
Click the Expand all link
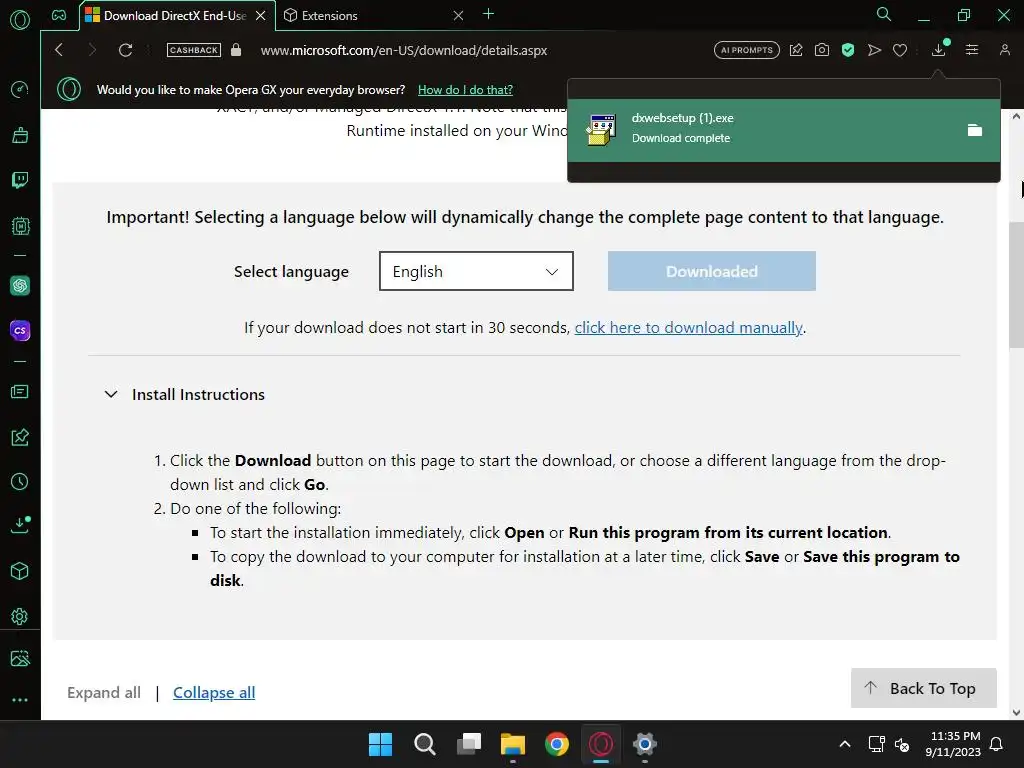pos(104,692)
